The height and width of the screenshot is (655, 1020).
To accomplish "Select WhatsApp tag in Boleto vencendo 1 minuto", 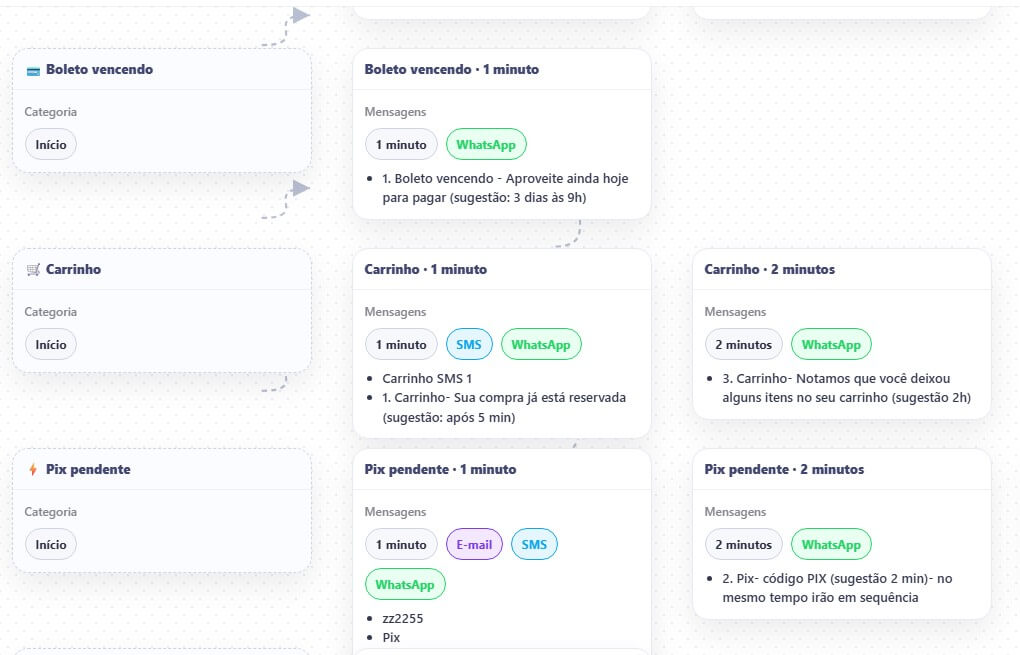I will [x=486, y=145].
